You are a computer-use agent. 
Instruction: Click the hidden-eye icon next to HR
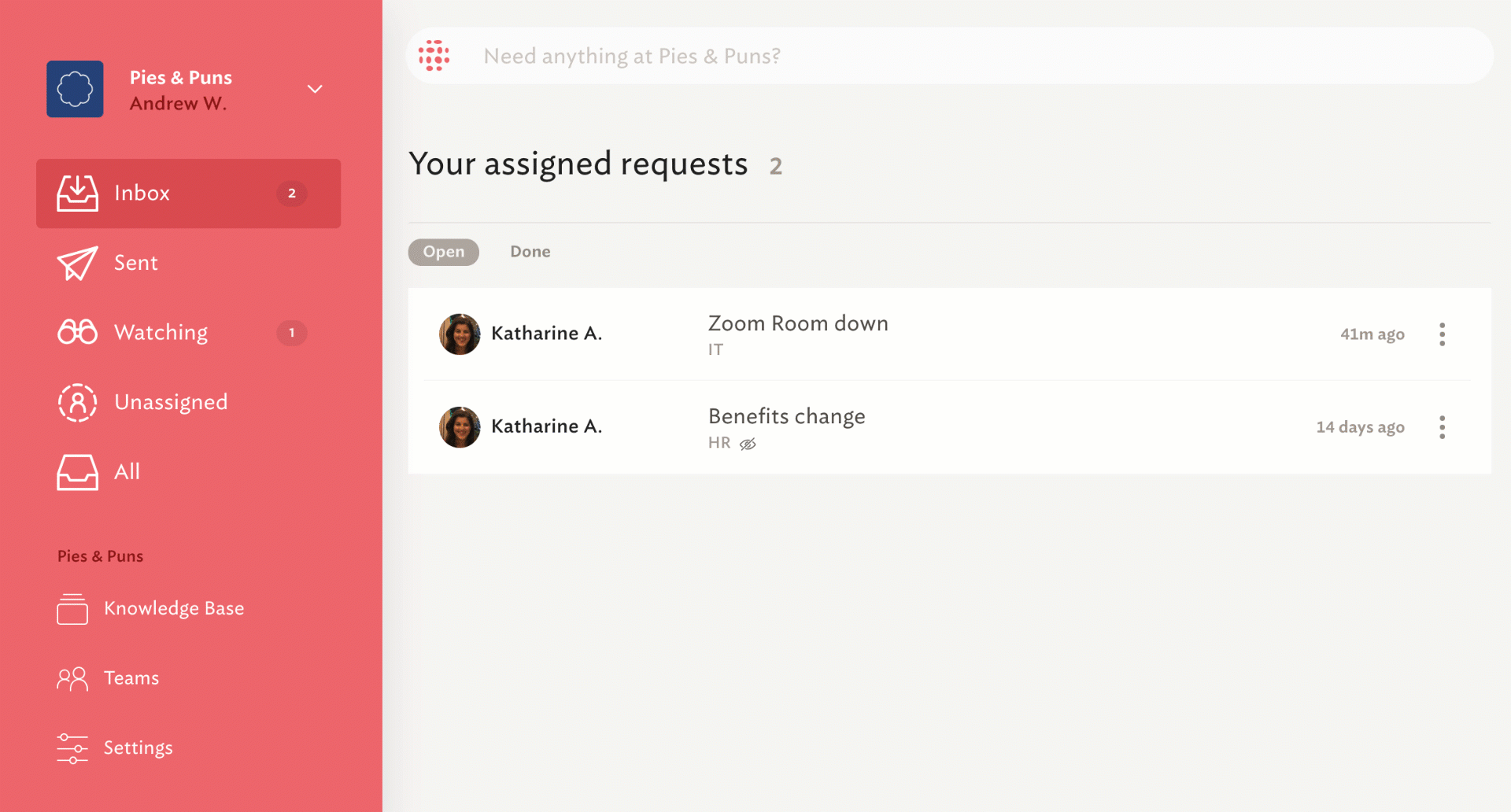coord(748,444)
